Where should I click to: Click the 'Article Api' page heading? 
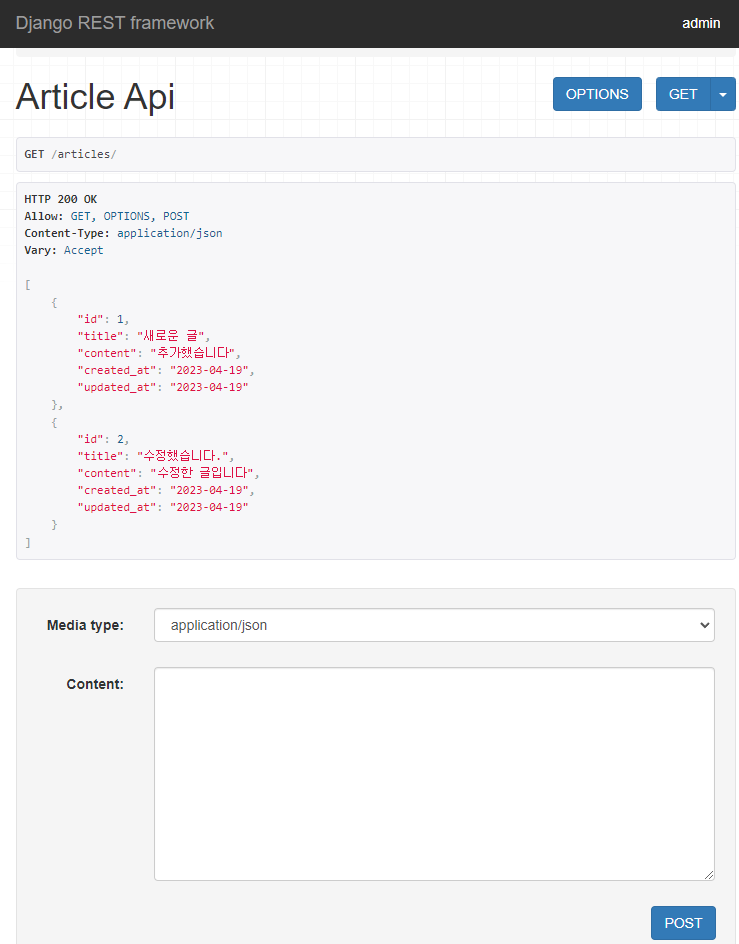tap(95, 96)
